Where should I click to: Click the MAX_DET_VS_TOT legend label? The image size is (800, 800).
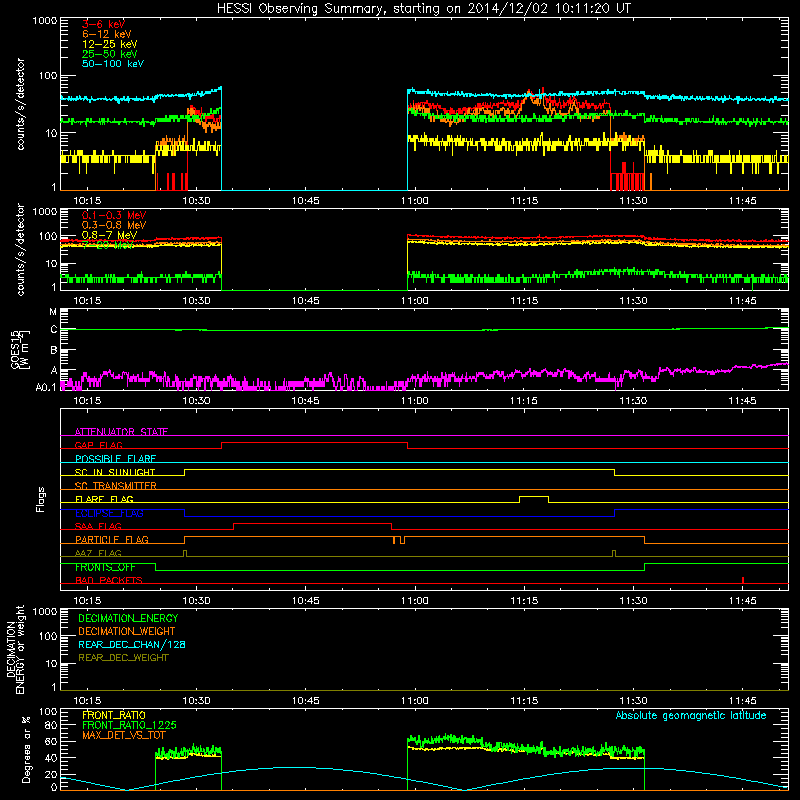click(x=123, y=735)
